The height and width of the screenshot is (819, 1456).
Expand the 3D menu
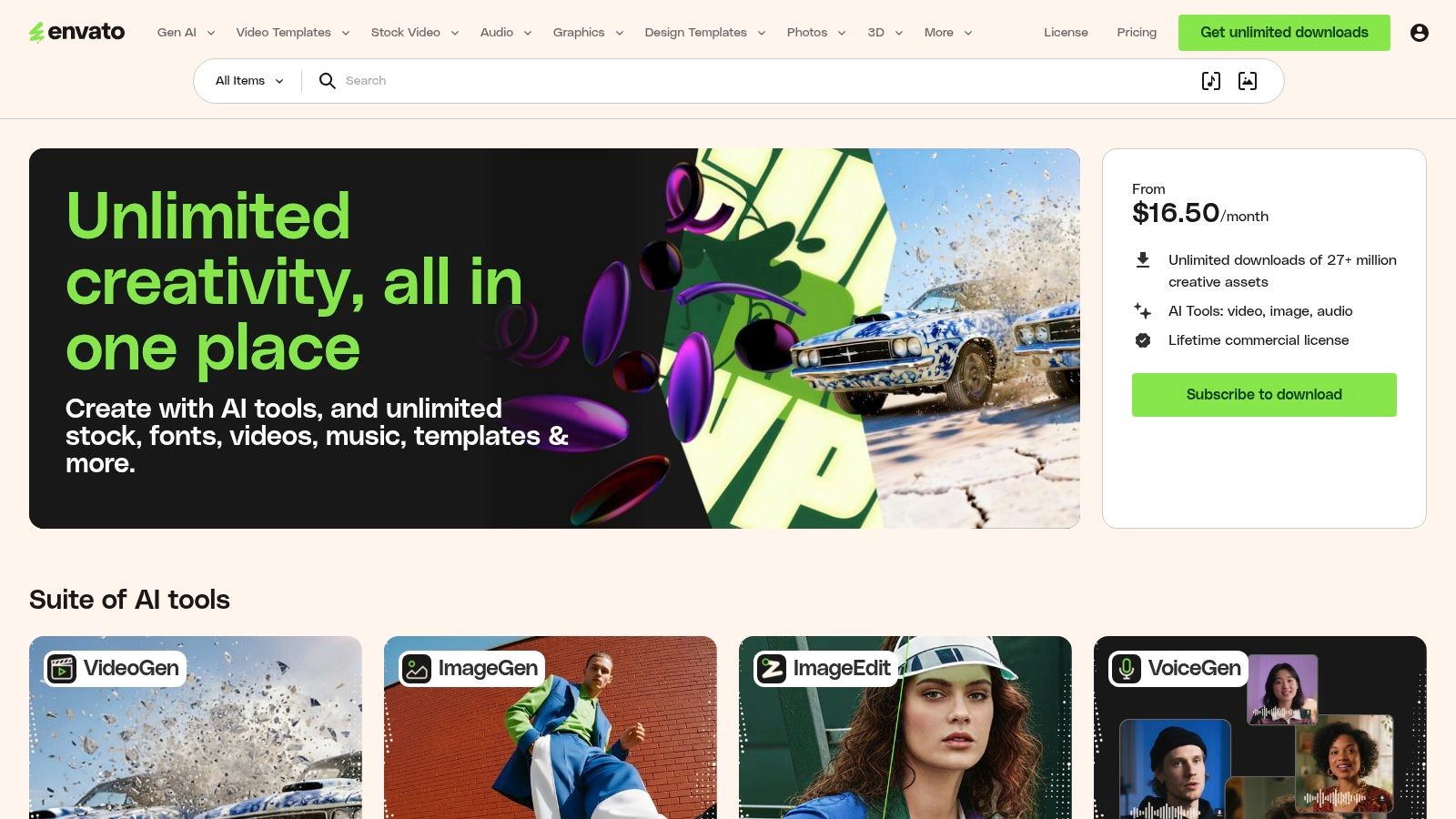point(885,32)
